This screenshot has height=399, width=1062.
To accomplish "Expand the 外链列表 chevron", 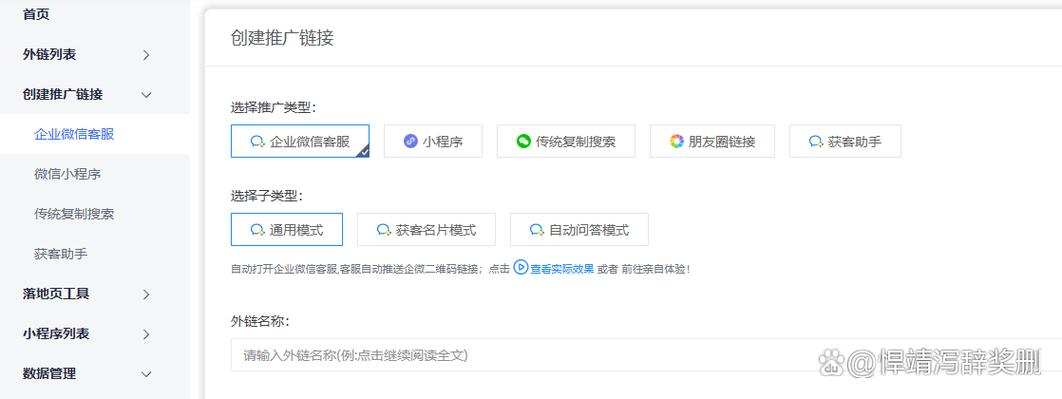I will point(146,55).
